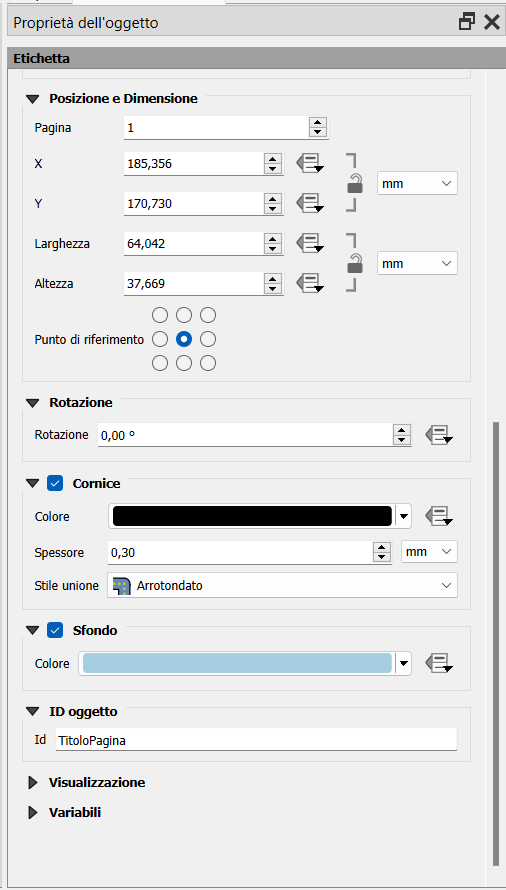Screen dimensions: 506x890
Task: Open the Sfondo colour dropdown arrow
Action: coord(404,663)
